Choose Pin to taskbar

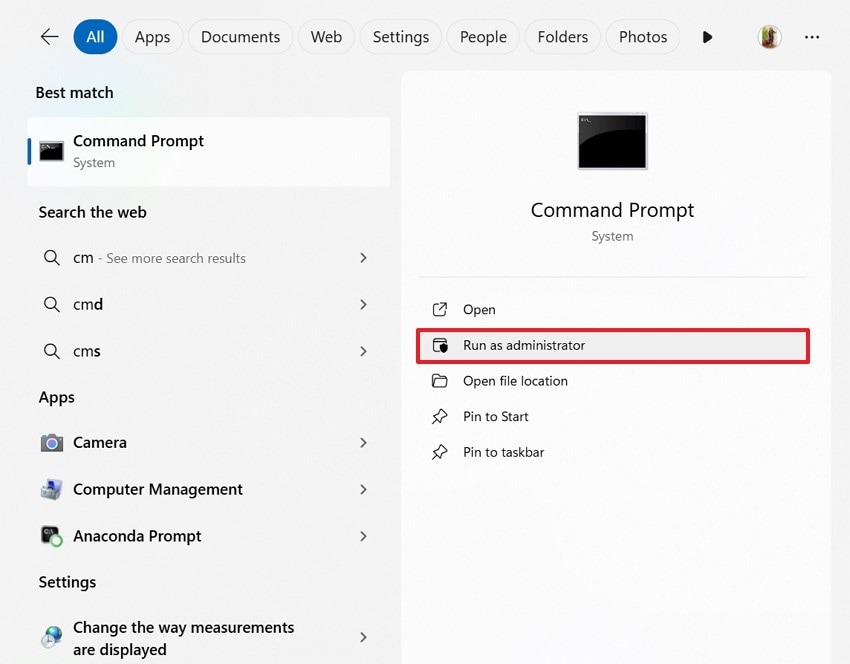click(613, 452)
